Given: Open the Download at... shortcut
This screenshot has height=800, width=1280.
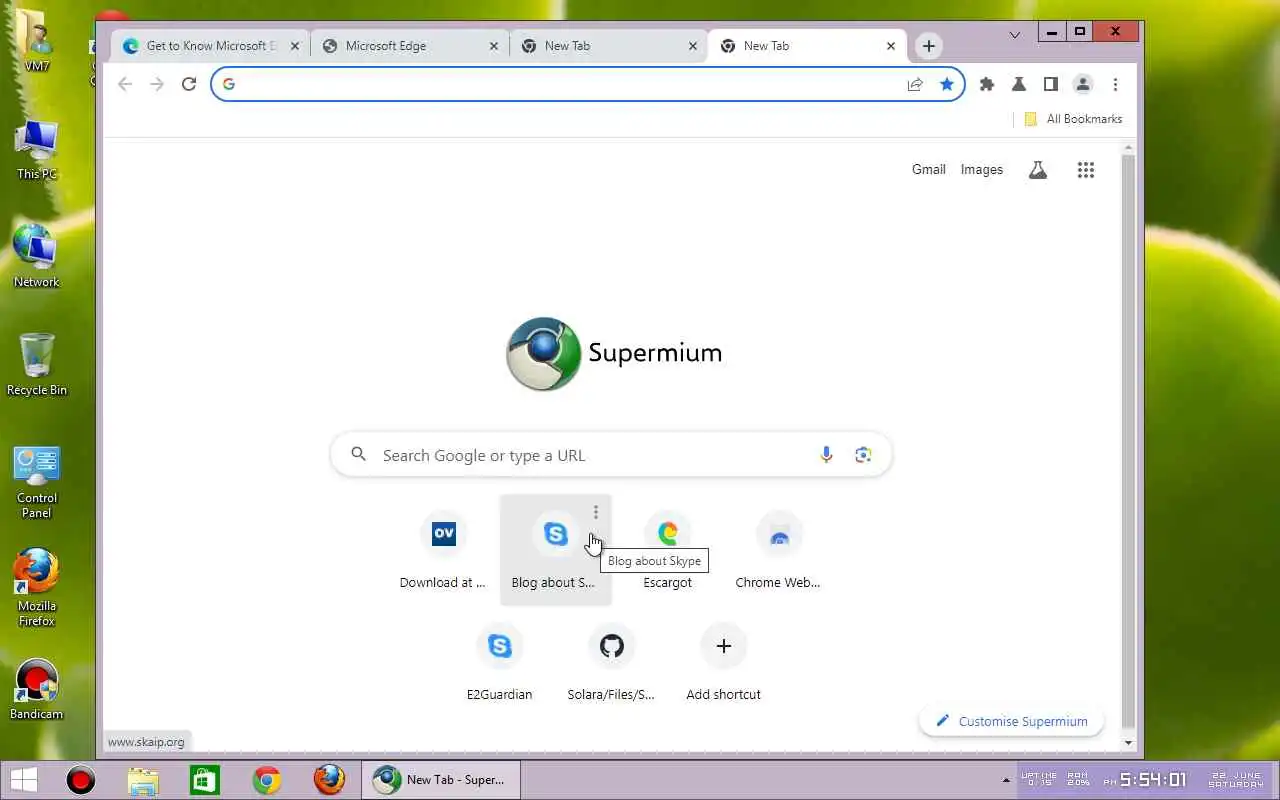Looking at the screenshot, I should 443,550.
